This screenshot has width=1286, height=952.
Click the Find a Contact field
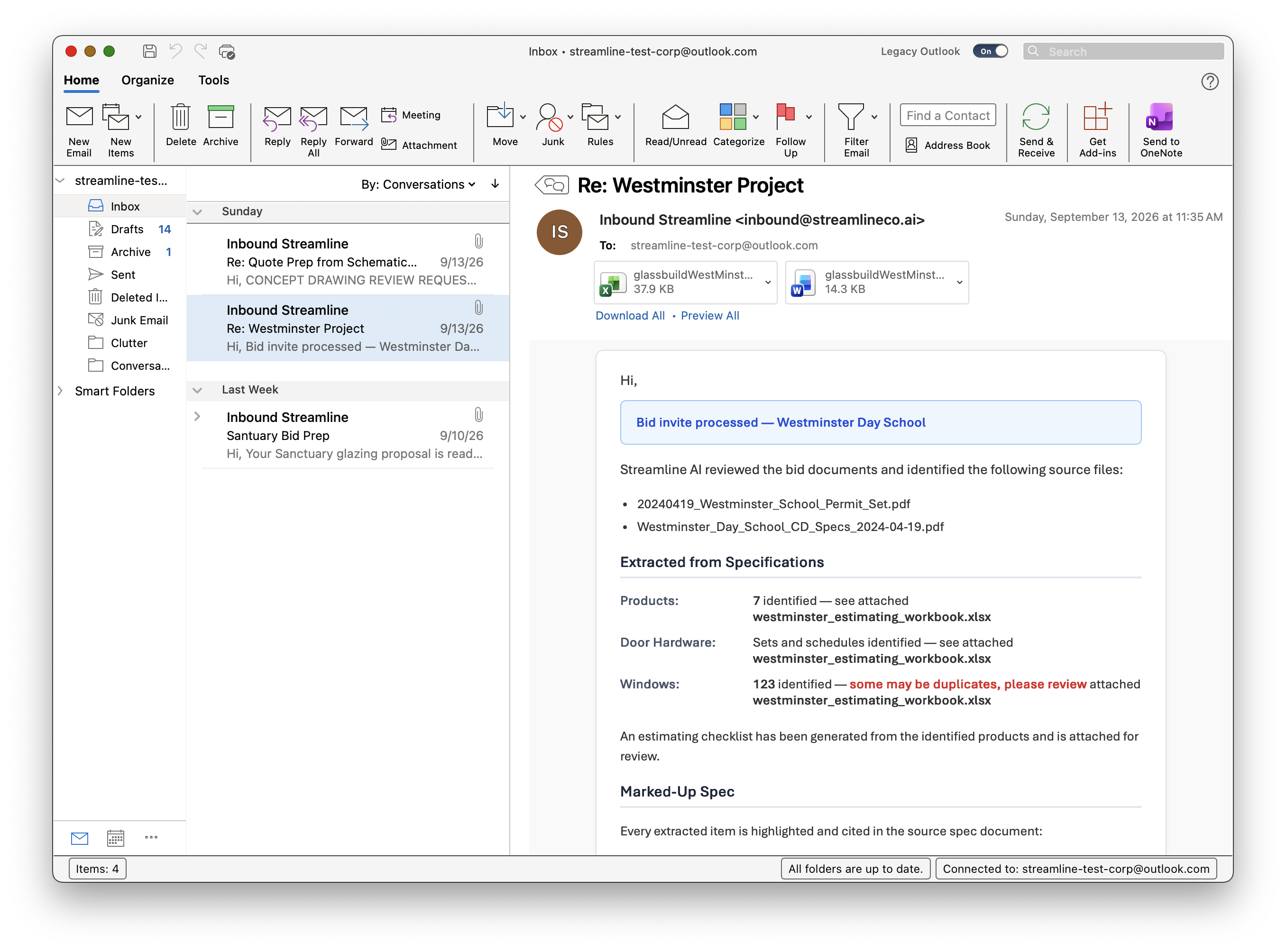coord(947,115)
